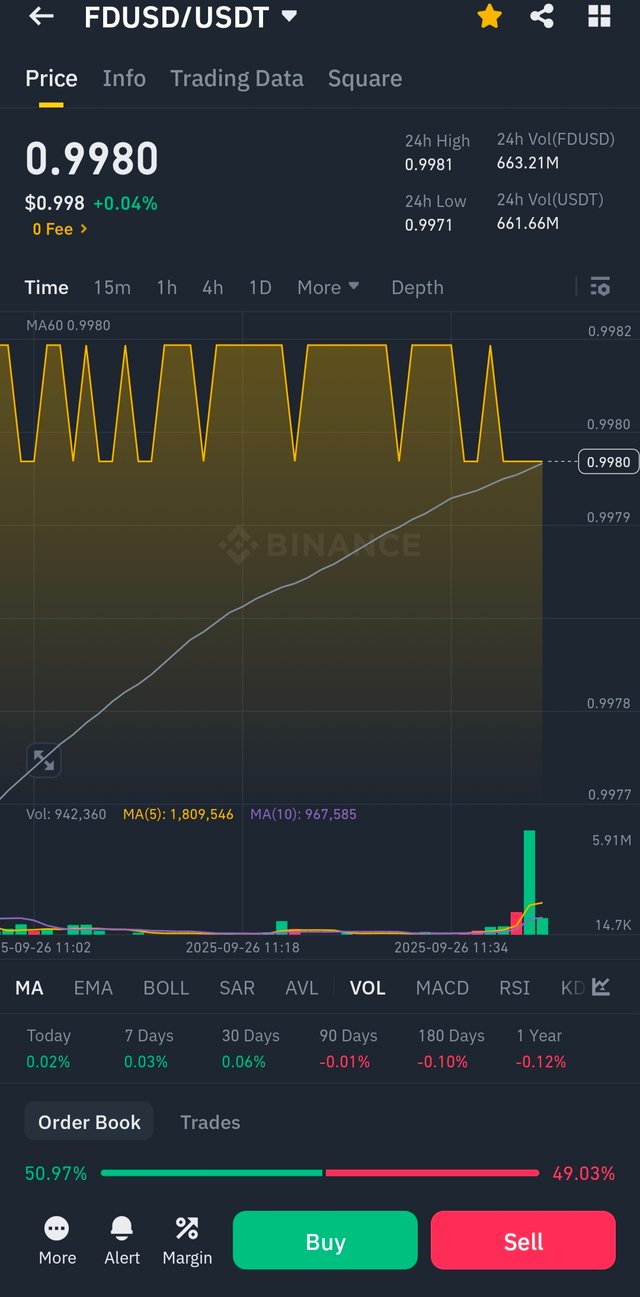Select the Time chart interval
The width and height of the screenshot is (640, 1297).
47,287
